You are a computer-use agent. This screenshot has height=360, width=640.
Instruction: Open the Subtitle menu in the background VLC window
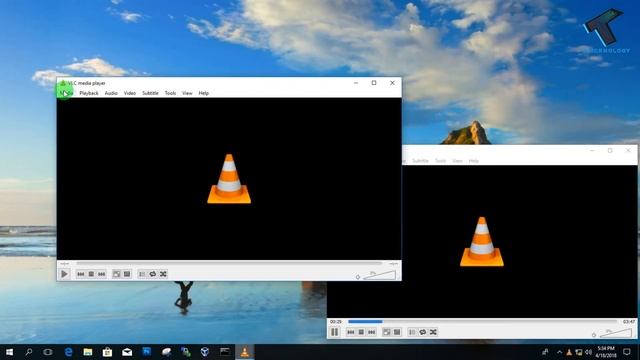[x=420, y=161]
